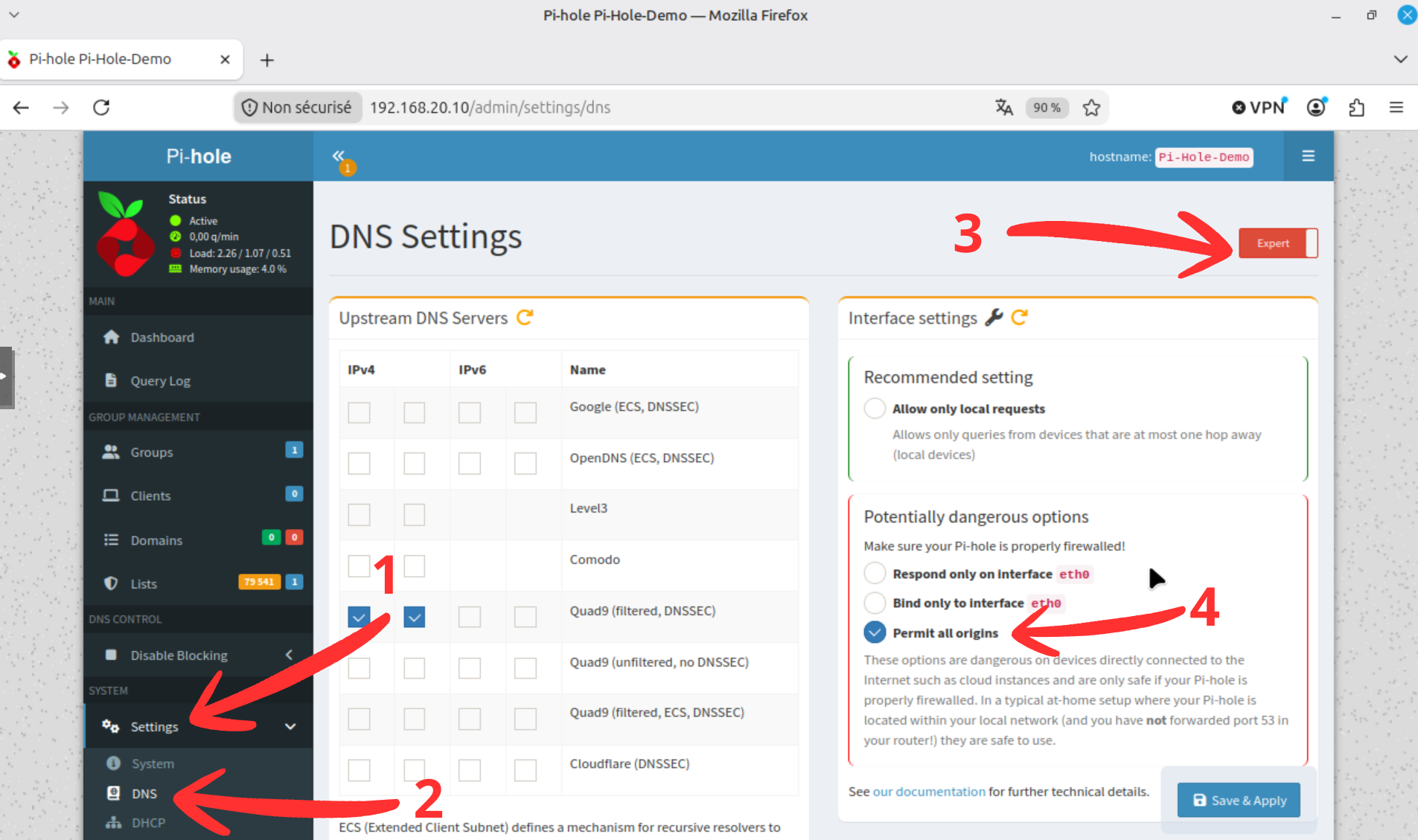The image size is (1418, 840).
Task: Close the Pi-hole Pi-Hole-Demo tab
Action: tap(225, 60)
